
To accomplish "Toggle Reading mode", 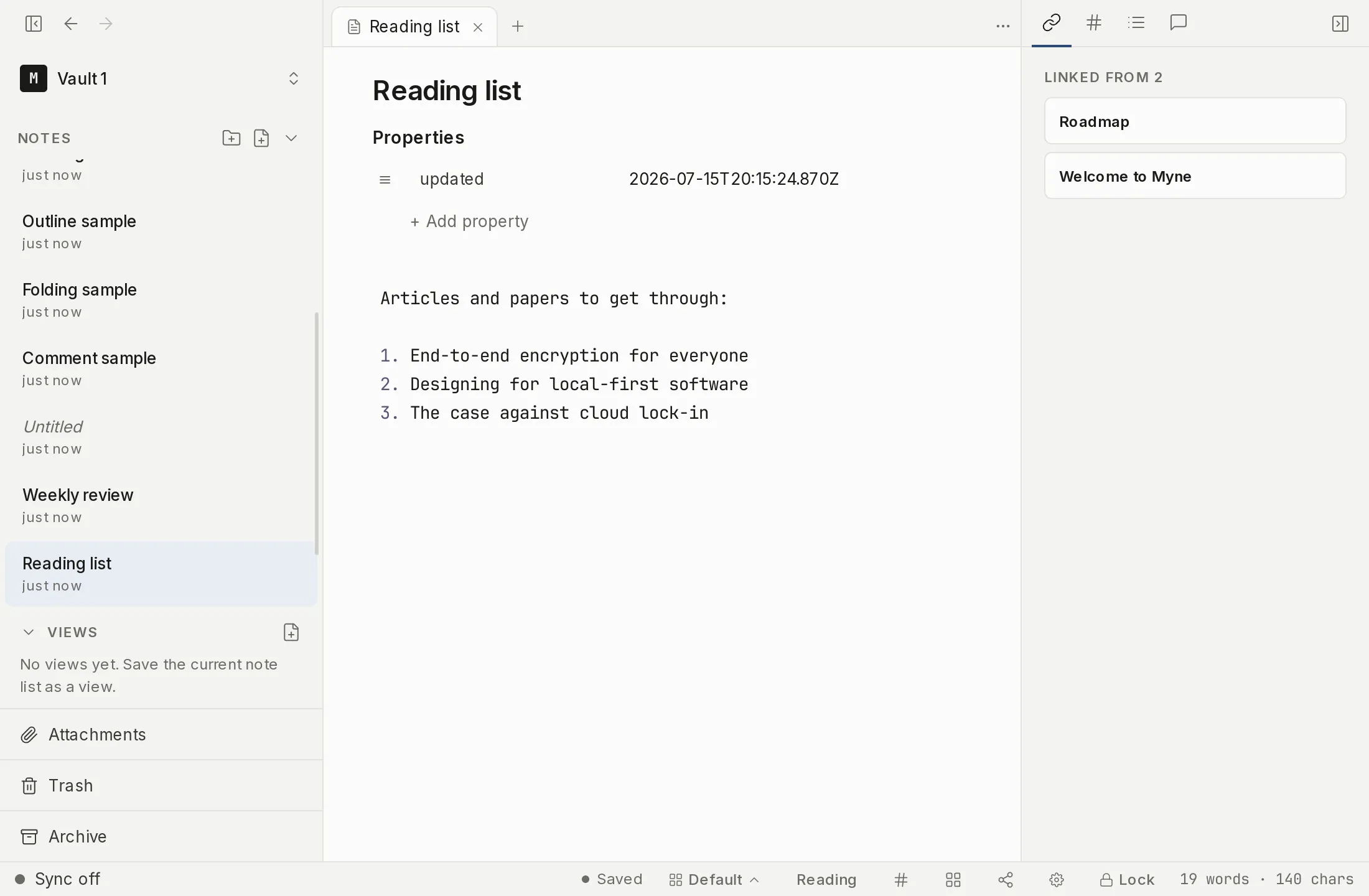I will click(826, 880).
